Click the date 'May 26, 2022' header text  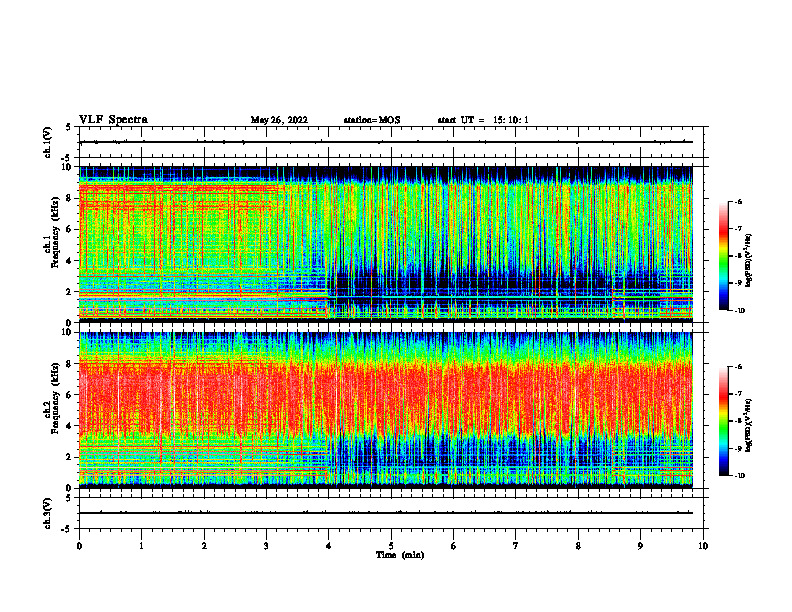click(x=279, y=120)
